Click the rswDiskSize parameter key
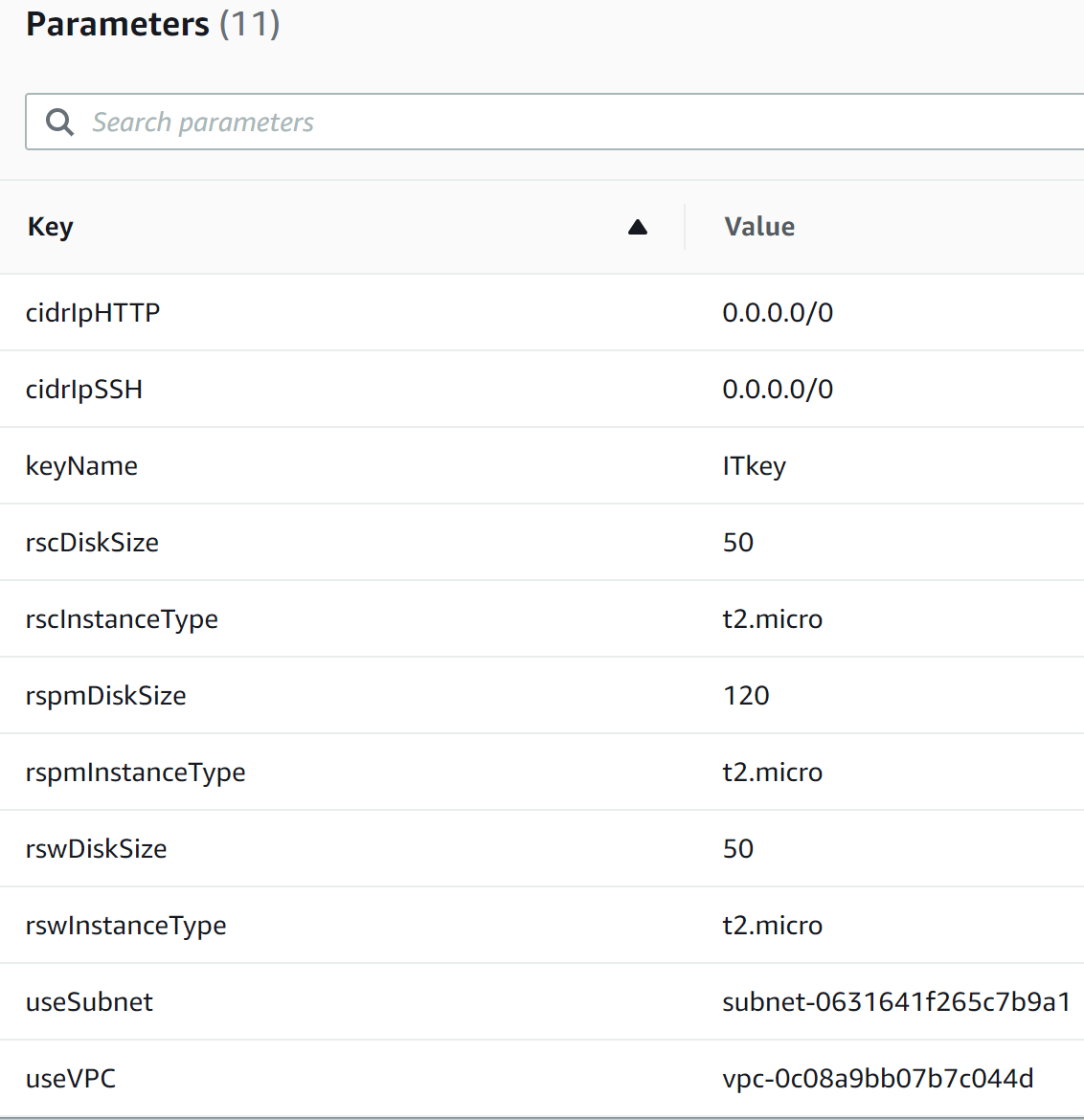The image size is (1084, 1120). pos(96,848)
